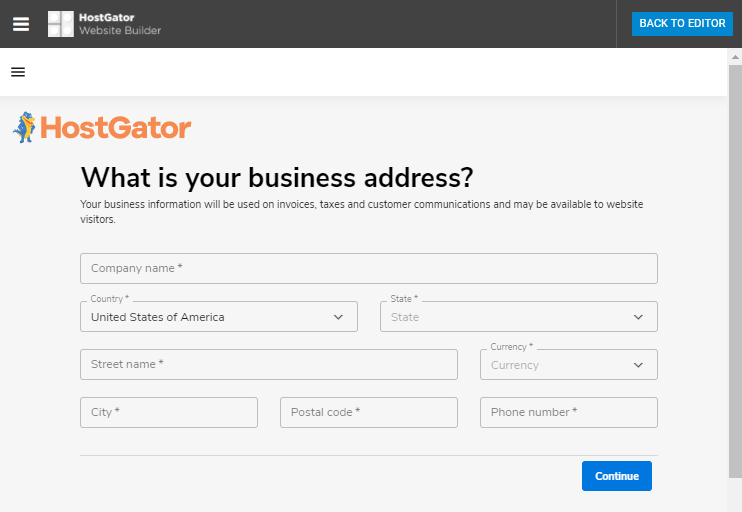Open the black hamburger menu in the white bar

coord(18,72)
